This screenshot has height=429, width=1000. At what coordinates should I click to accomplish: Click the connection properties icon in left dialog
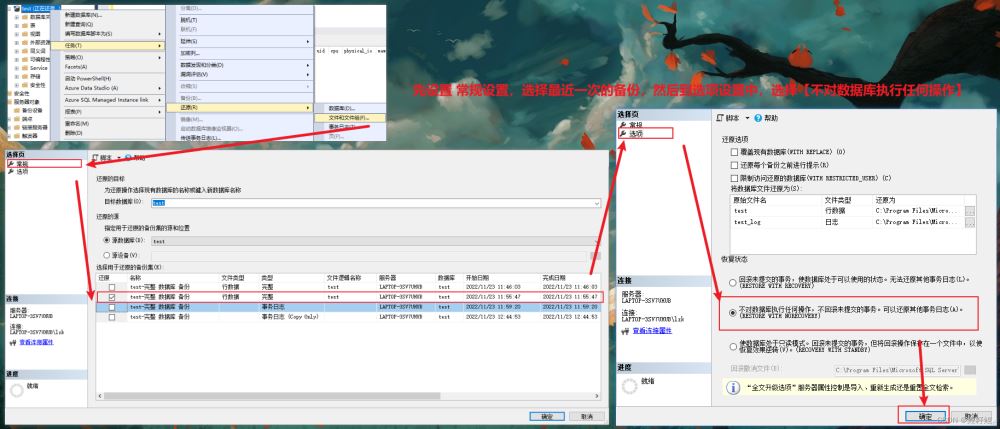pos(12,342)
